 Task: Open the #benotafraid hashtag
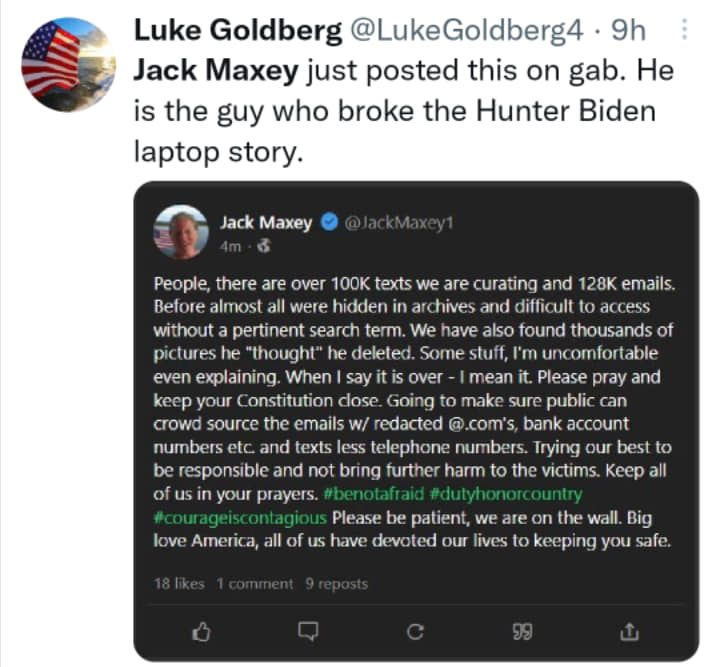[x=367, y=496]
